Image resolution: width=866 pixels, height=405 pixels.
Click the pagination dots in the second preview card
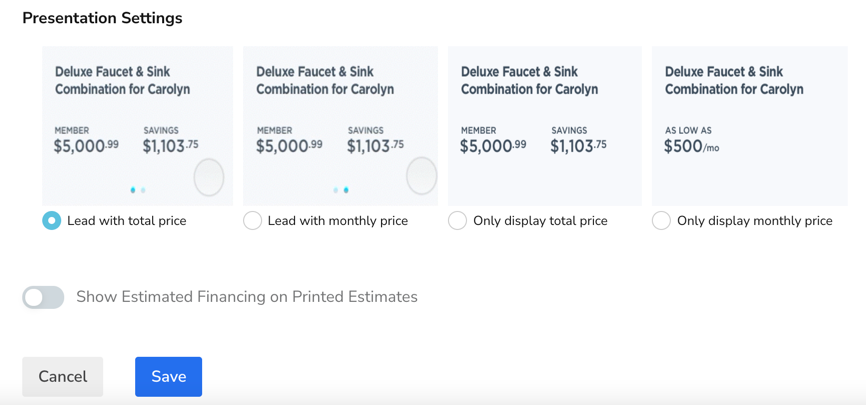[x=341, y=190]
